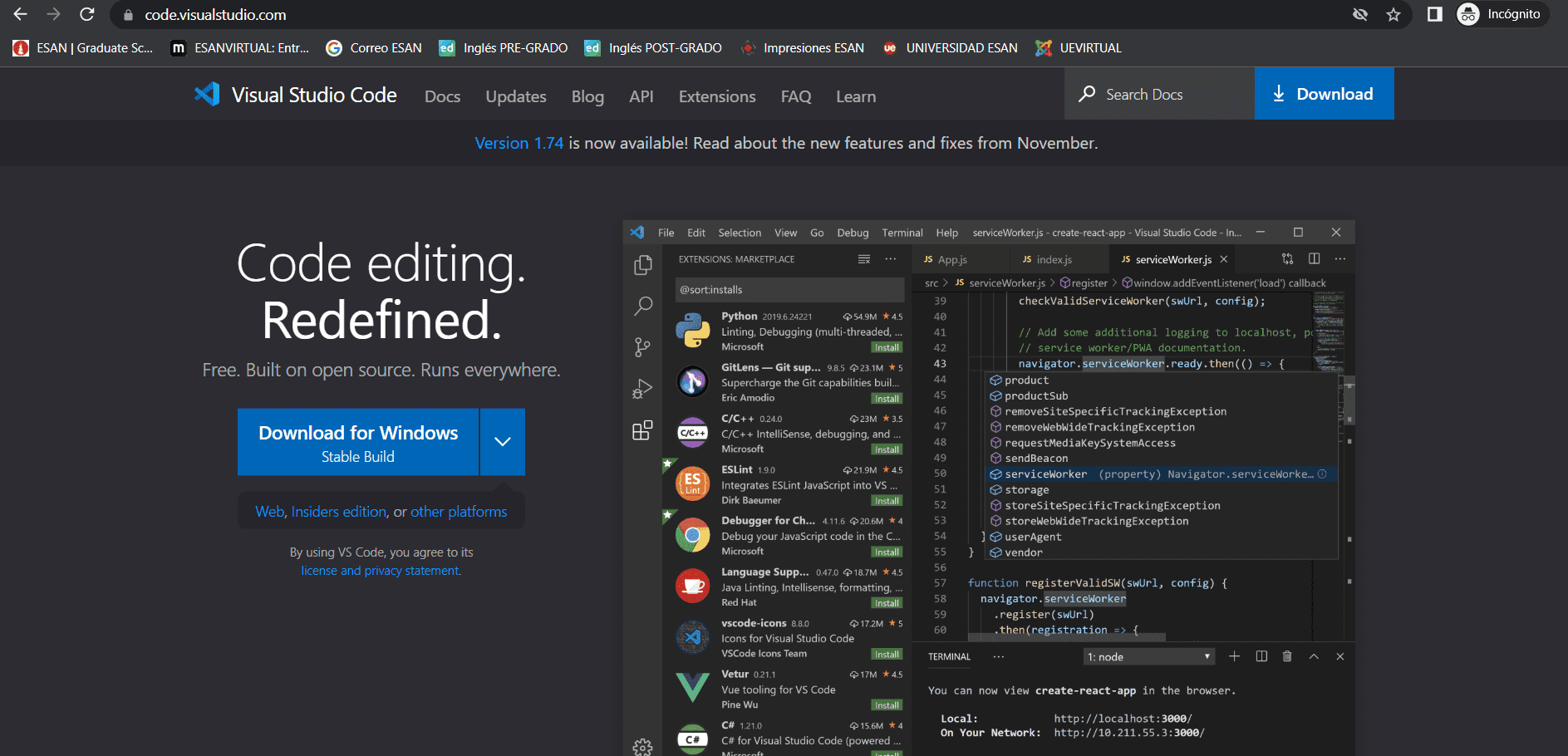Open the FAQ nav item
The image size is (1568, 756).
[x=796, y=96]
